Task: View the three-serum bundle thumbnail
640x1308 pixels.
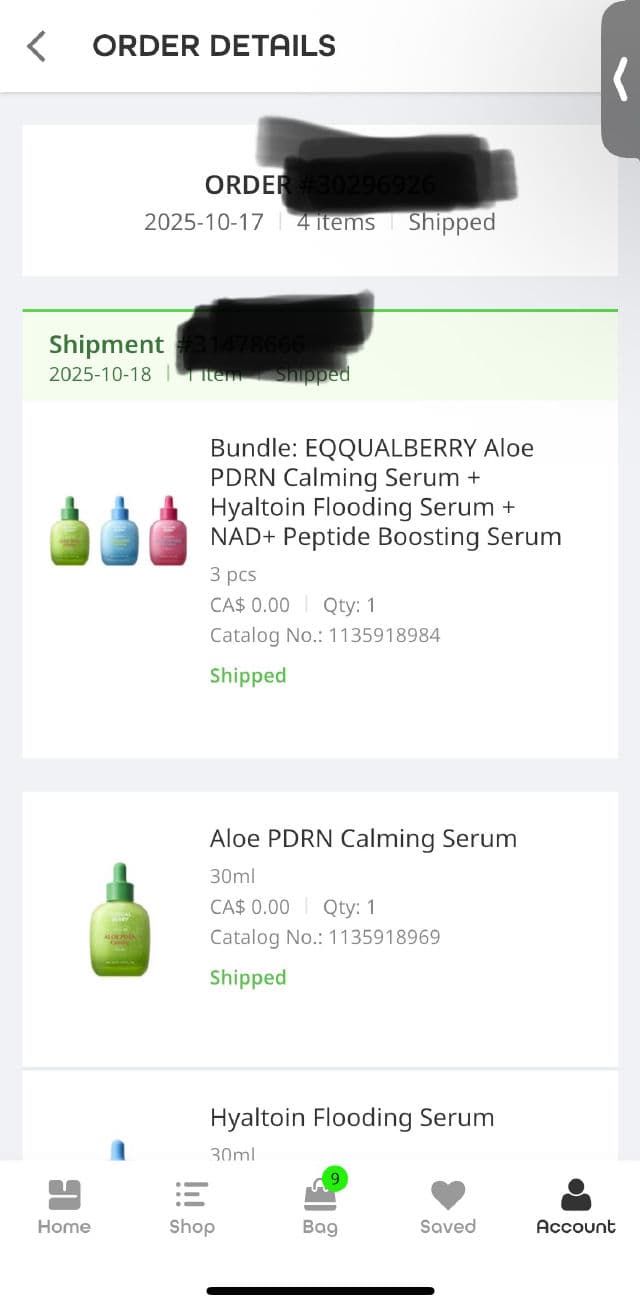Action: [x=119, y=531]
